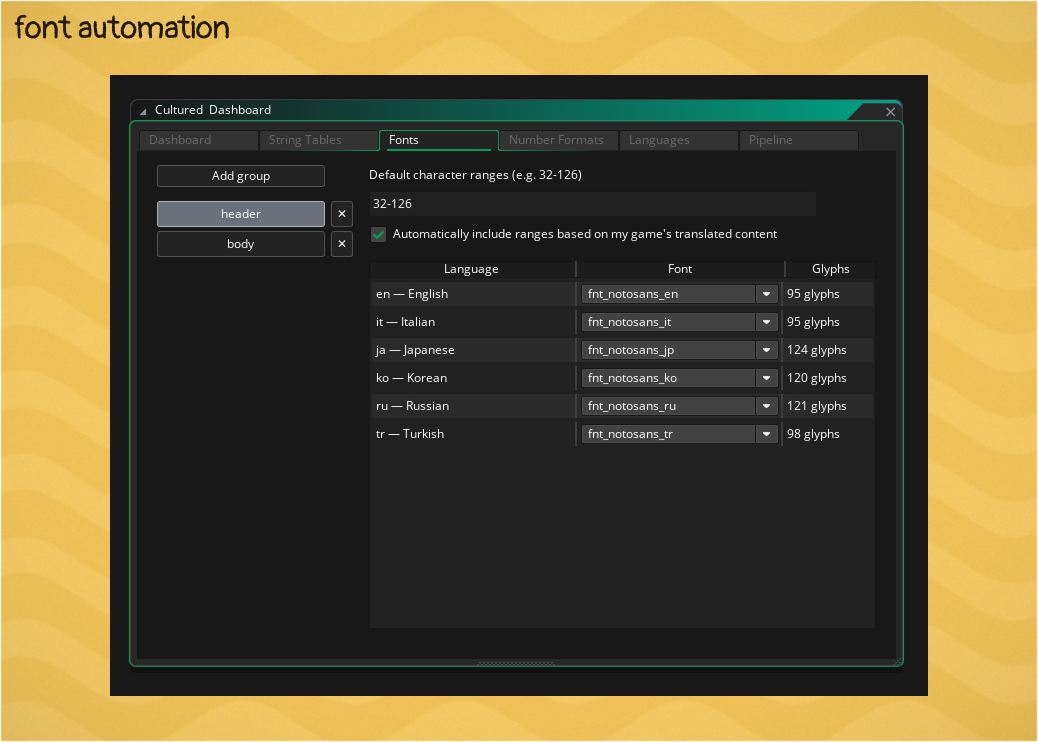Open the Italian font dropdown arrow
This screenshot has width=1038, height=742.
(767, 322)
